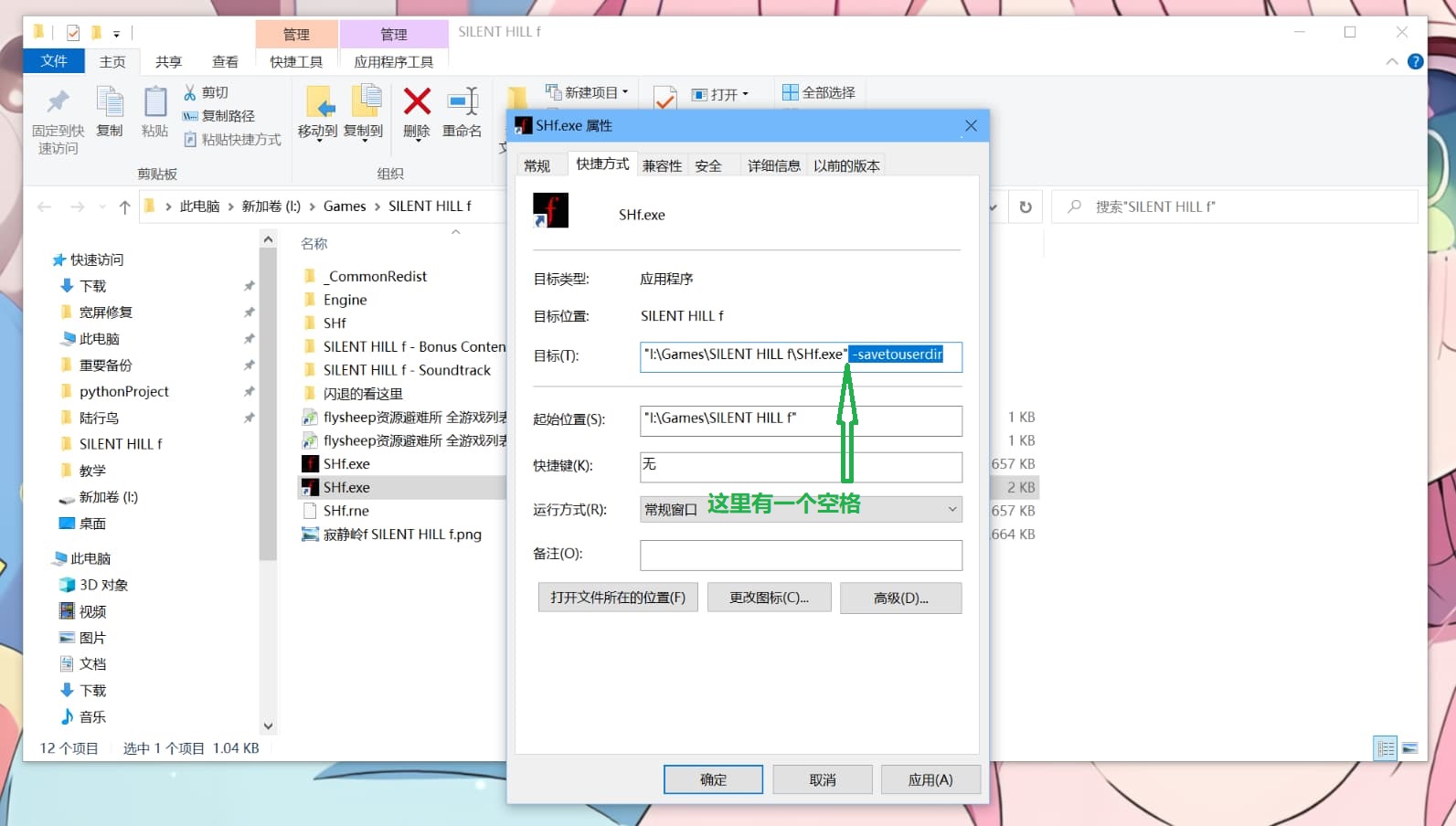Click the Copy icon in ribbon
The height and width of the screenshot is (826, 1456).
point(110,102)
